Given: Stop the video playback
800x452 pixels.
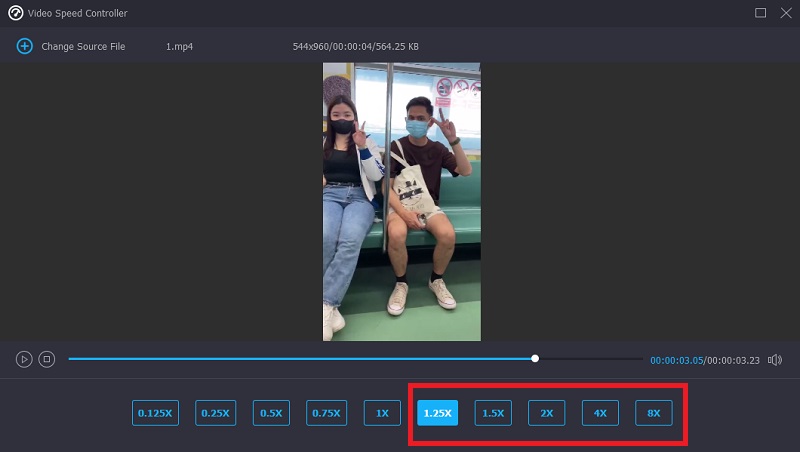Looking at the screenshot, I should (46, 360).
